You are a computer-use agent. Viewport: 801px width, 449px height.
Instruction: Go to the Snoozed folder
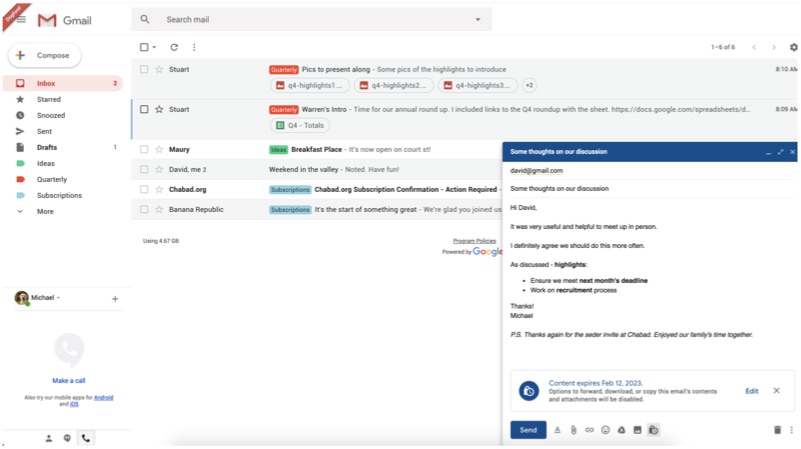[50, 116]
